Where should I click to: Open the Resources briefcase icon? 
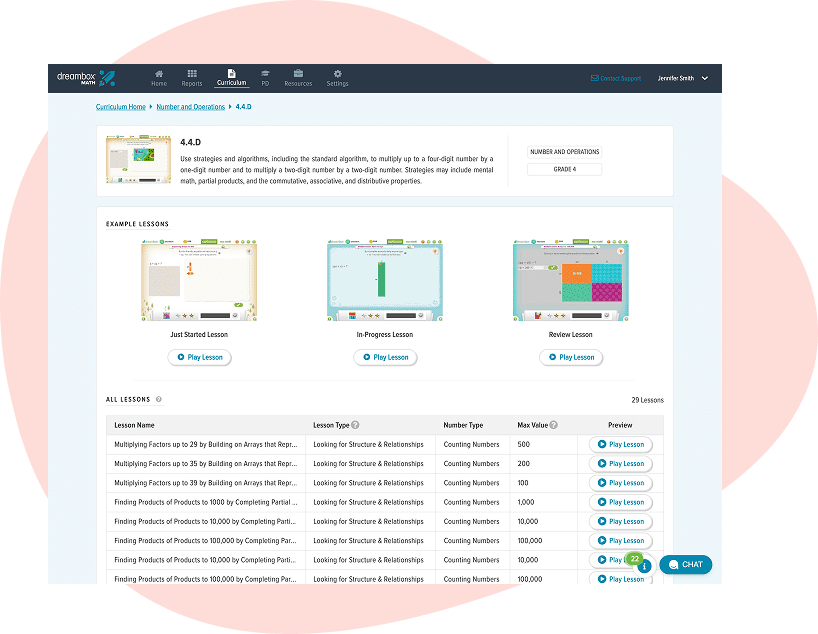click(x=298, y=77)
